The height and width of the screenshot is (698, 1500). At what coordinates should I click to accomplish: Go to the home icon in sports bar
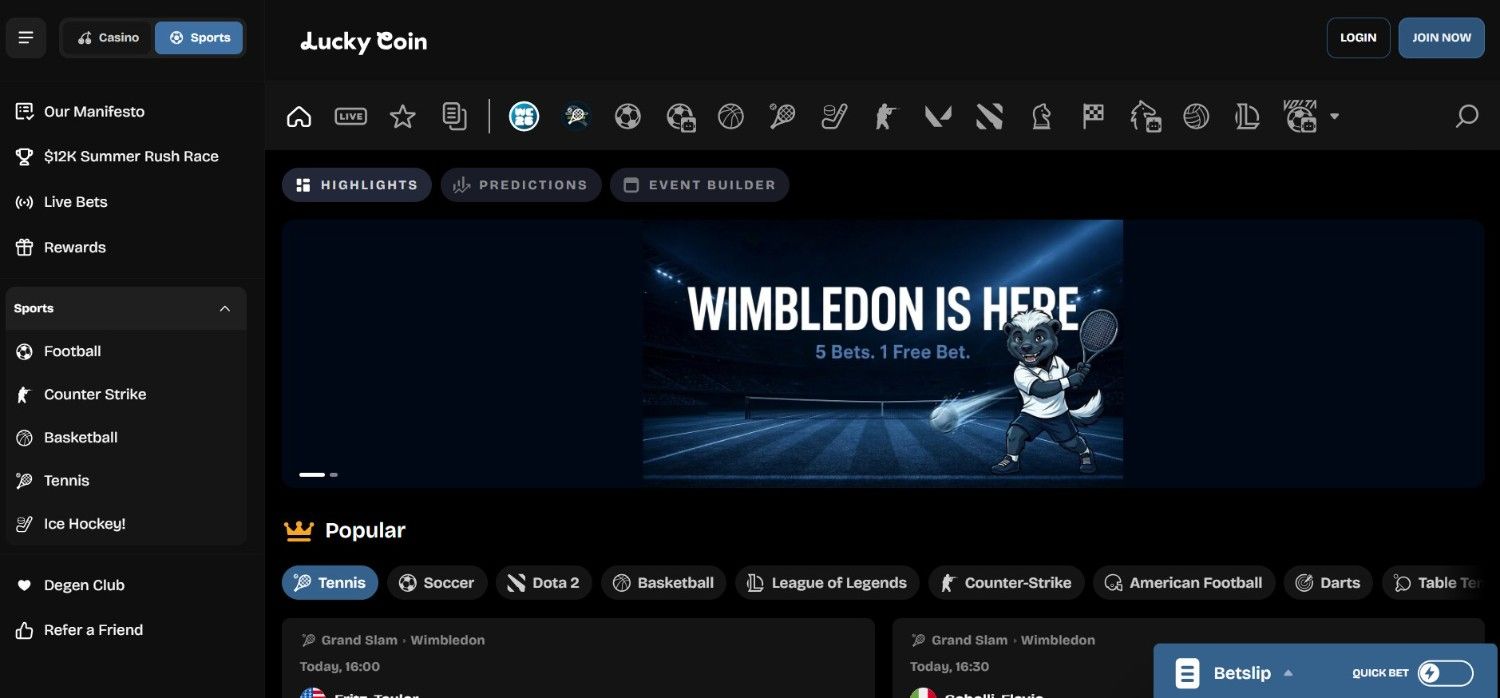point(299,117)
